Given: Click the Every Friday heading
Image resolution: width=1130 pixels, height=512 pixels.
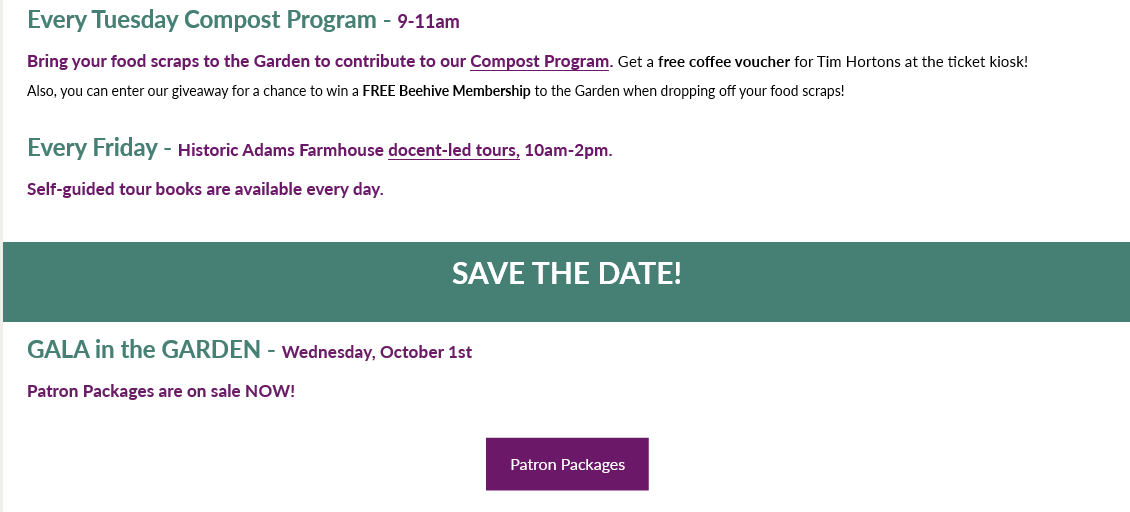Looking at the screenshot, I should tap(92, 148).
